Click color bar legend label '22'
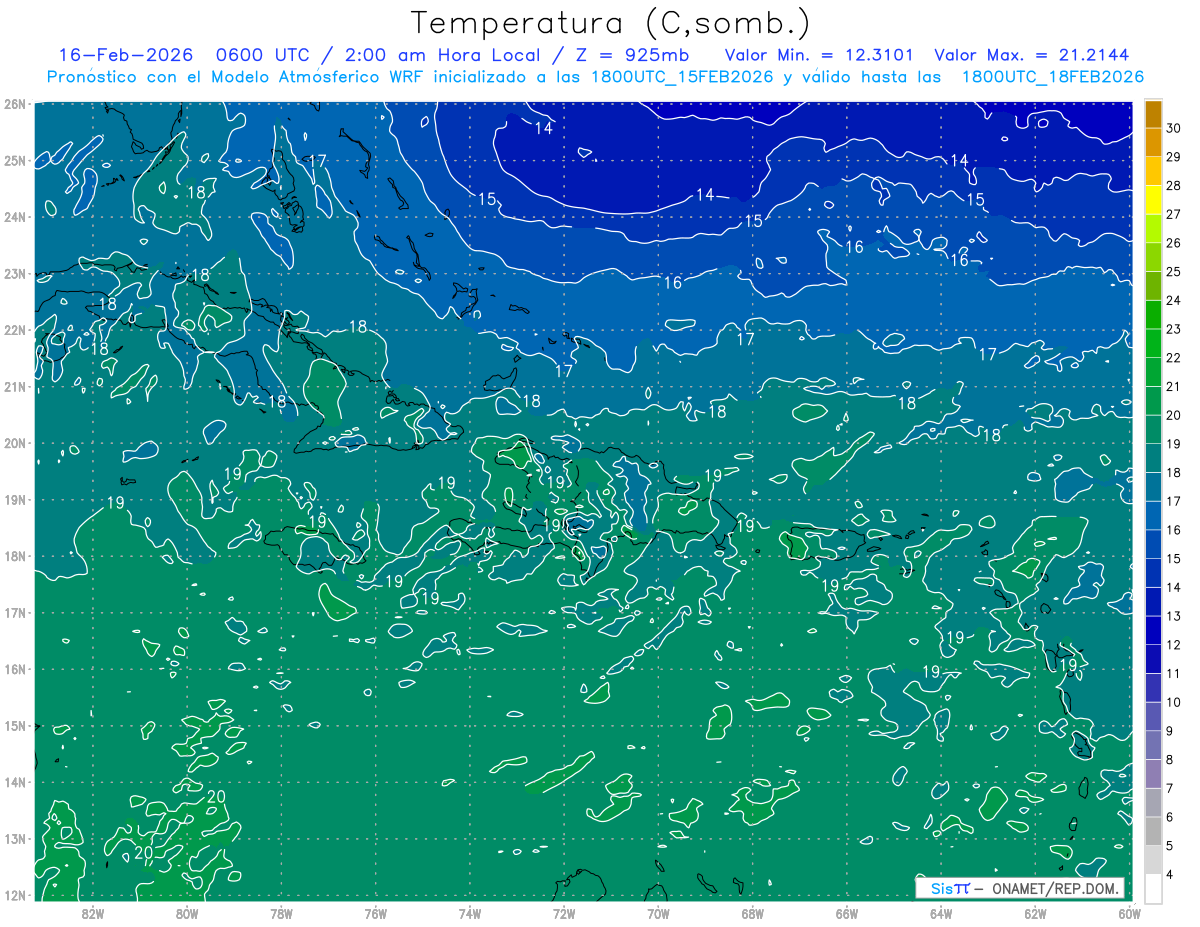Image resolution: width=1200 pixels, height=927 pixels. point(1173,358)
